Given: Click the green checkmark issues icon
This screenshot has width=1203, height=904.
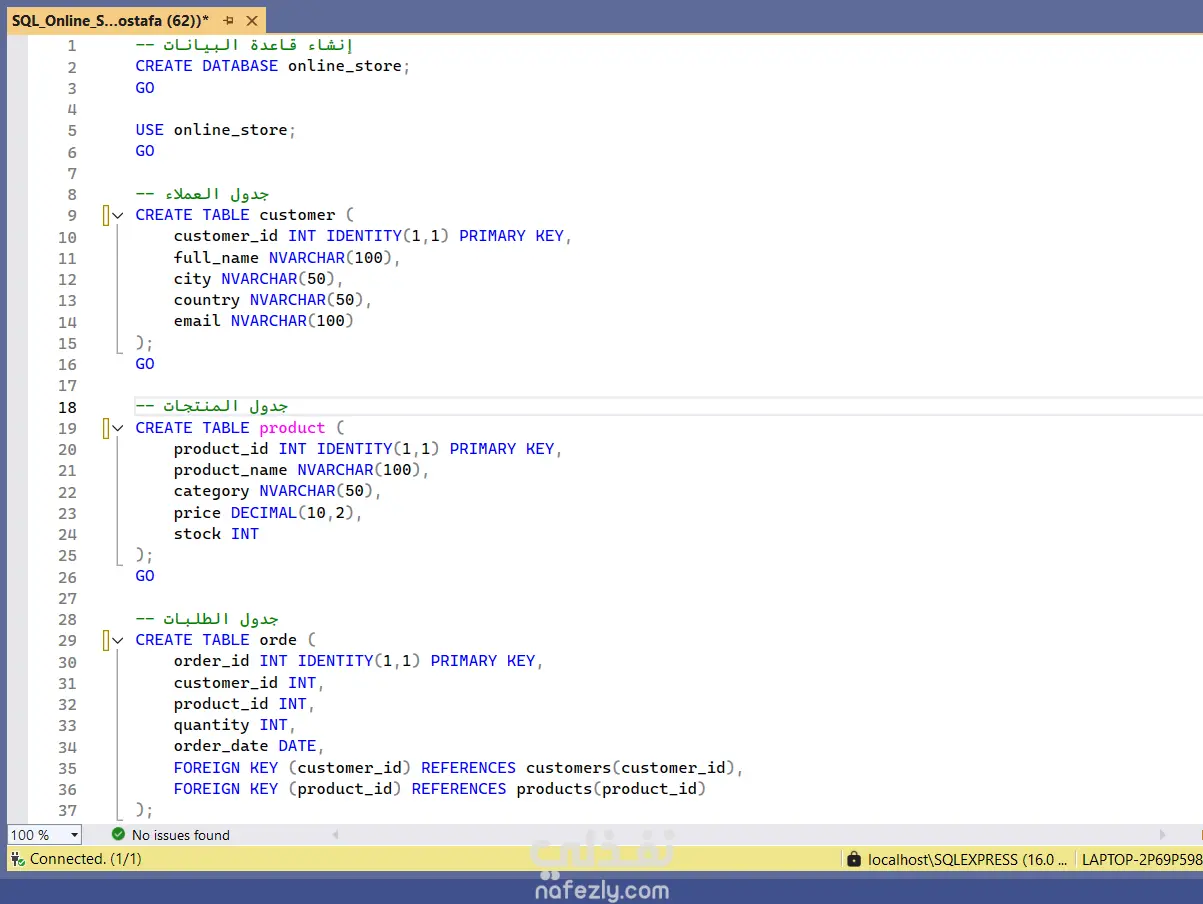Looking at the screenshot, I should click(x=118, y=834).
